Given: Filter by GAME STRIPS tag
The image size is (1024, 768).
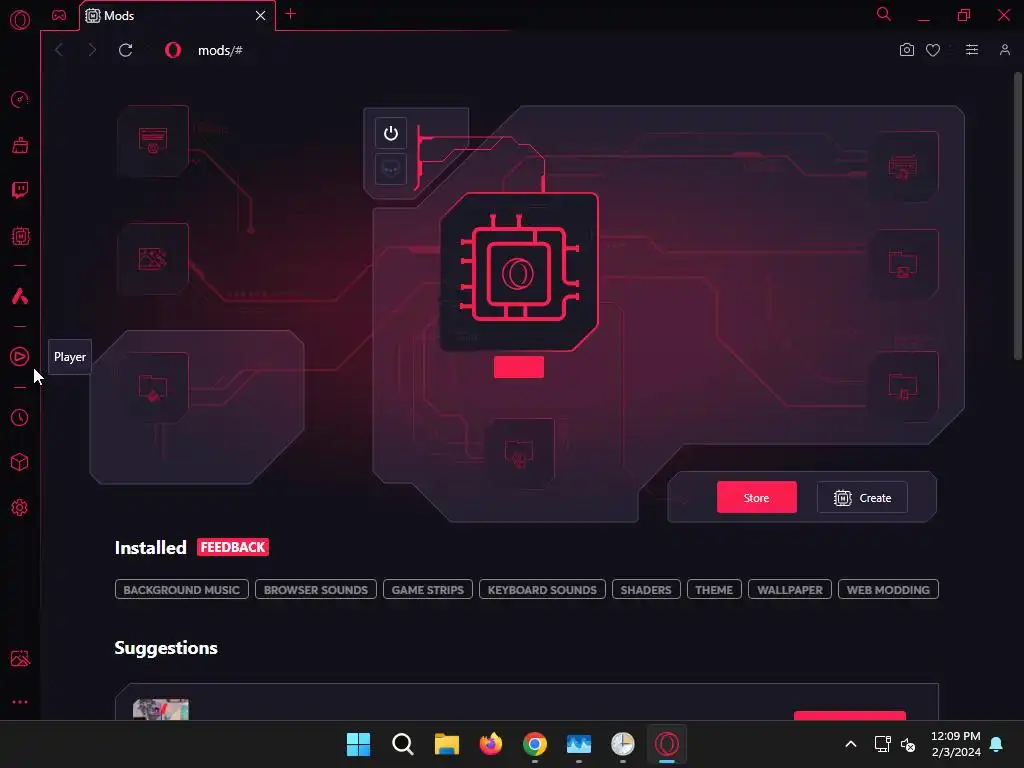Looking at the screenshot, I should tap(428, 590).
